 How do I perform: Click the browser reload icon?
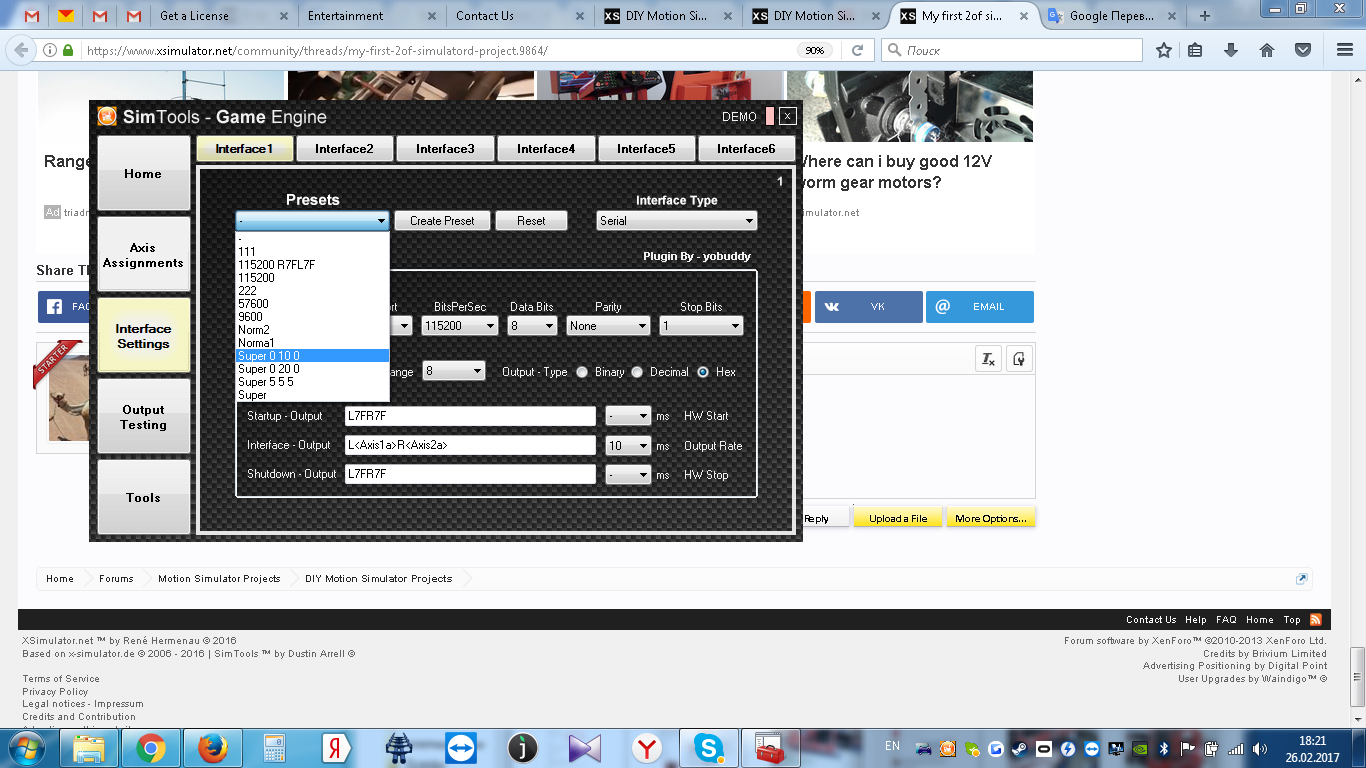click(857, 50)
